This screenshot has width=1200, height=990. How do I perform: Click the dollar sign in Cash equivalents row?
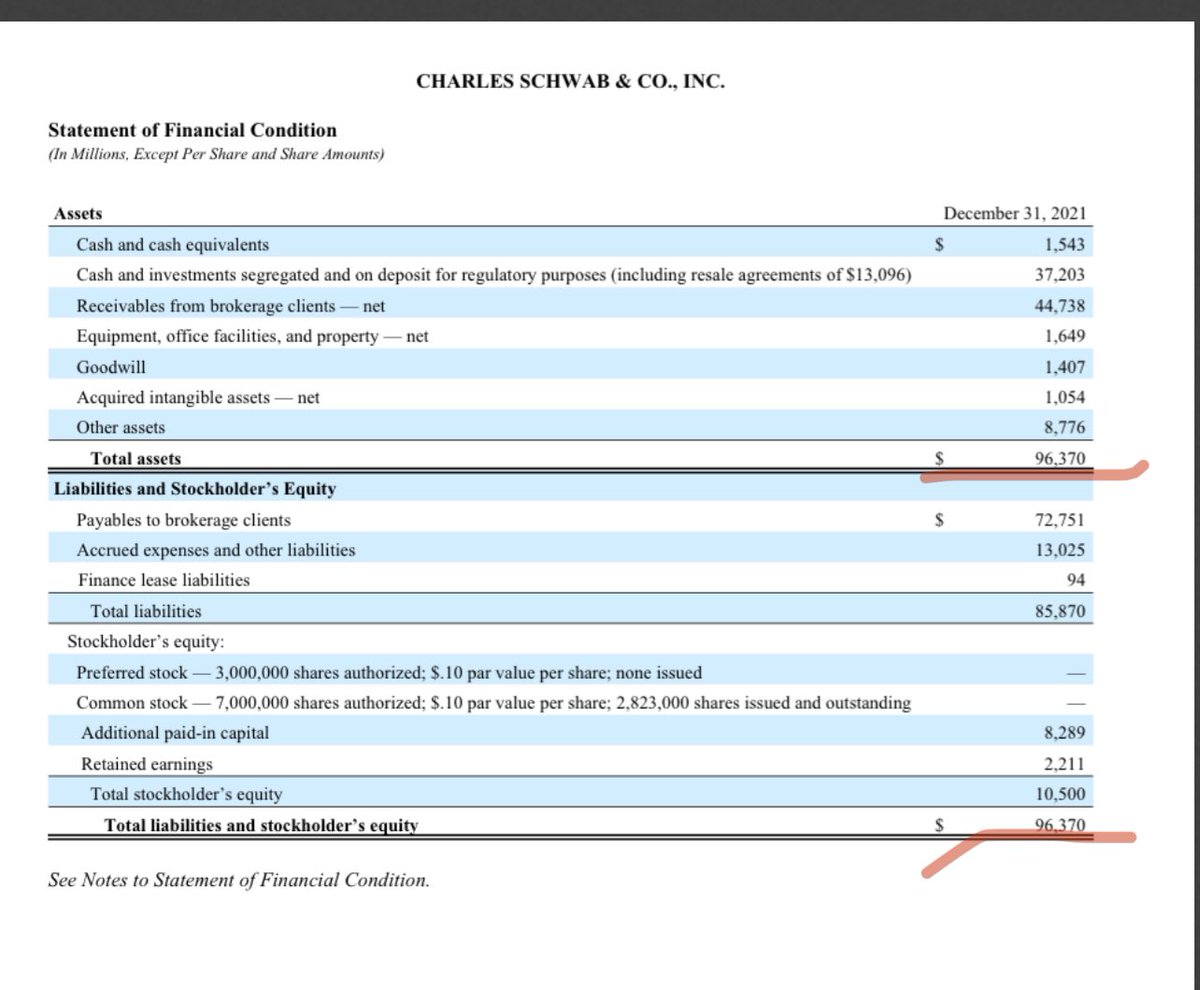939,244
